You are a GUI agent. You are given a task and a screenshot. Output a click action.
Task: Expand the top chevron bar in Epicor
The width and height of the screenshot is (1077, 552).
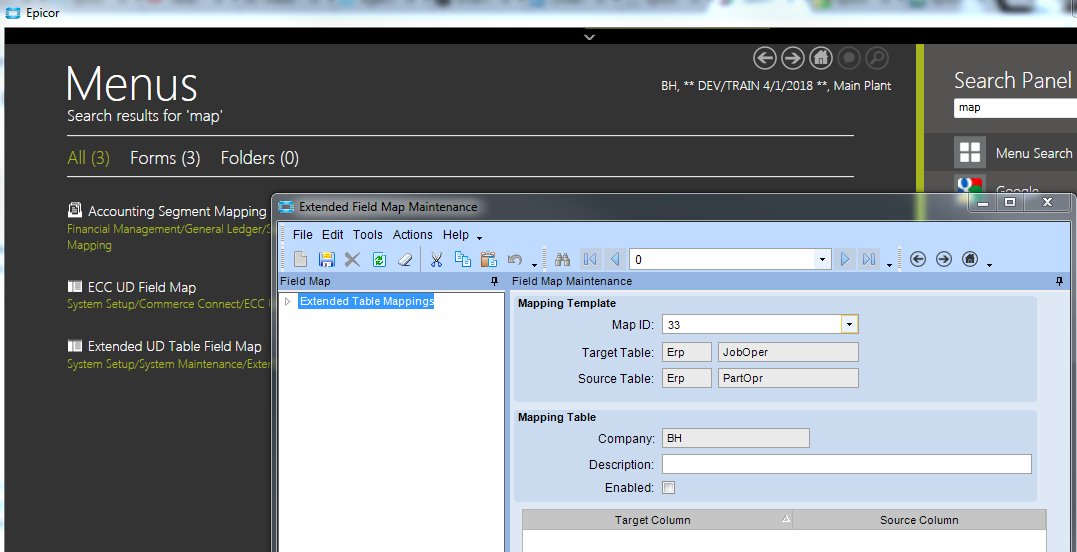point(589,36)
